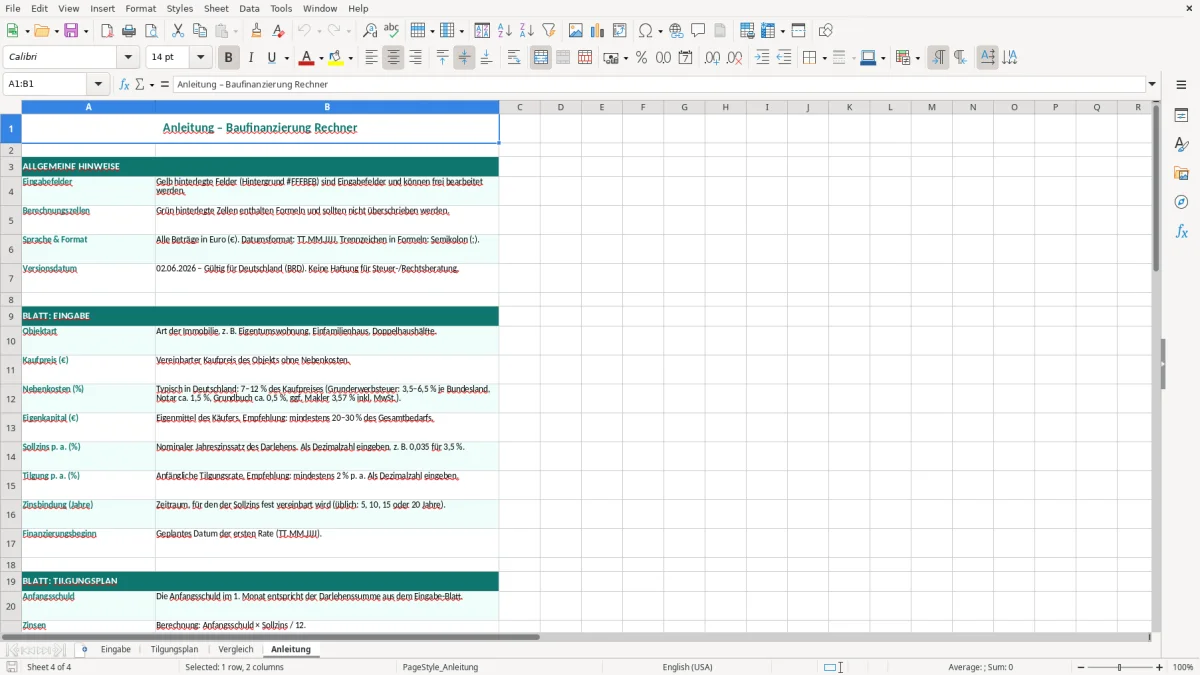This screenshot has height=675, width=1200.
Task: Click the zoom slider handle
Action: tap(1119, 667)
